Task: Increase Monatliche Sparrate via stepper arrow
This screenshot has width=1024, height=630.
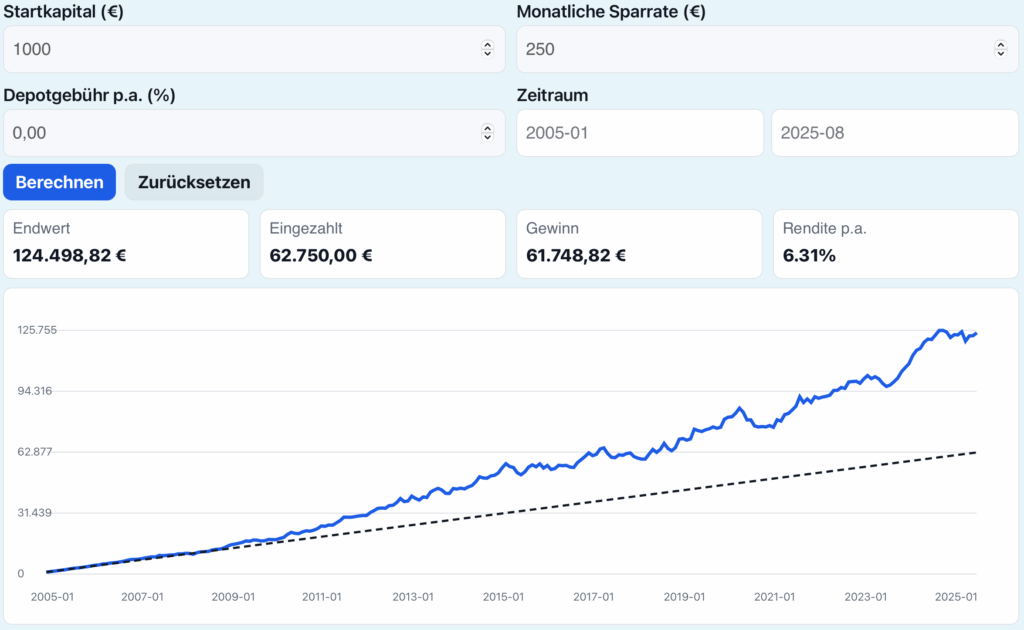Action: pyautogui.click(x=1000, y=45)
